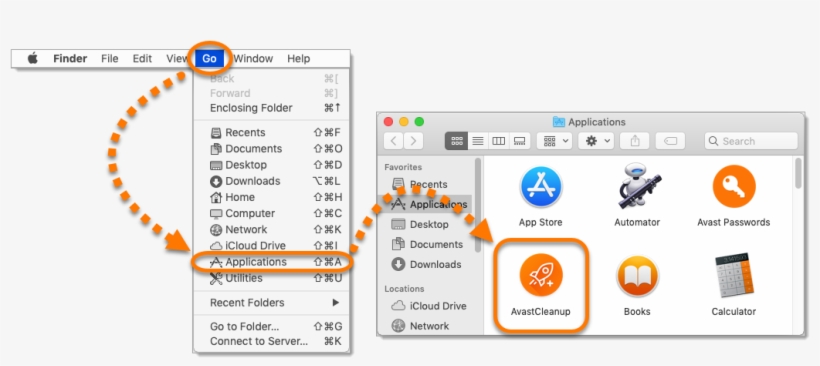Select Recents in Finder sidebar
This screenshot has width=820, height=366.
tap(426, 184)
